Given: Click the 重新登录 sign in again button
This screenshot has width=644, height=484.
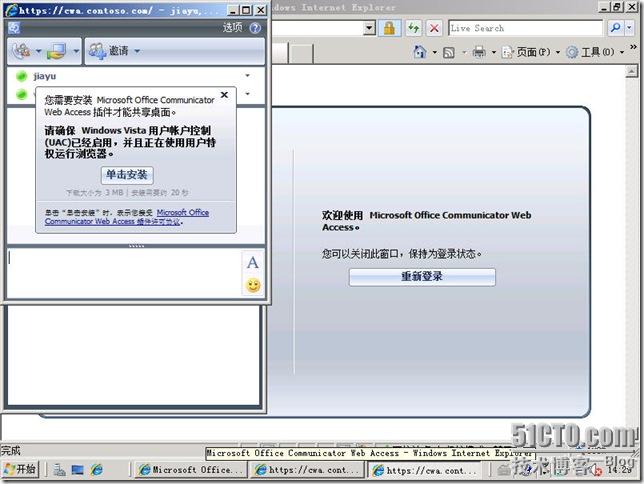Looking at the screenshot, I should pos(422,277).
